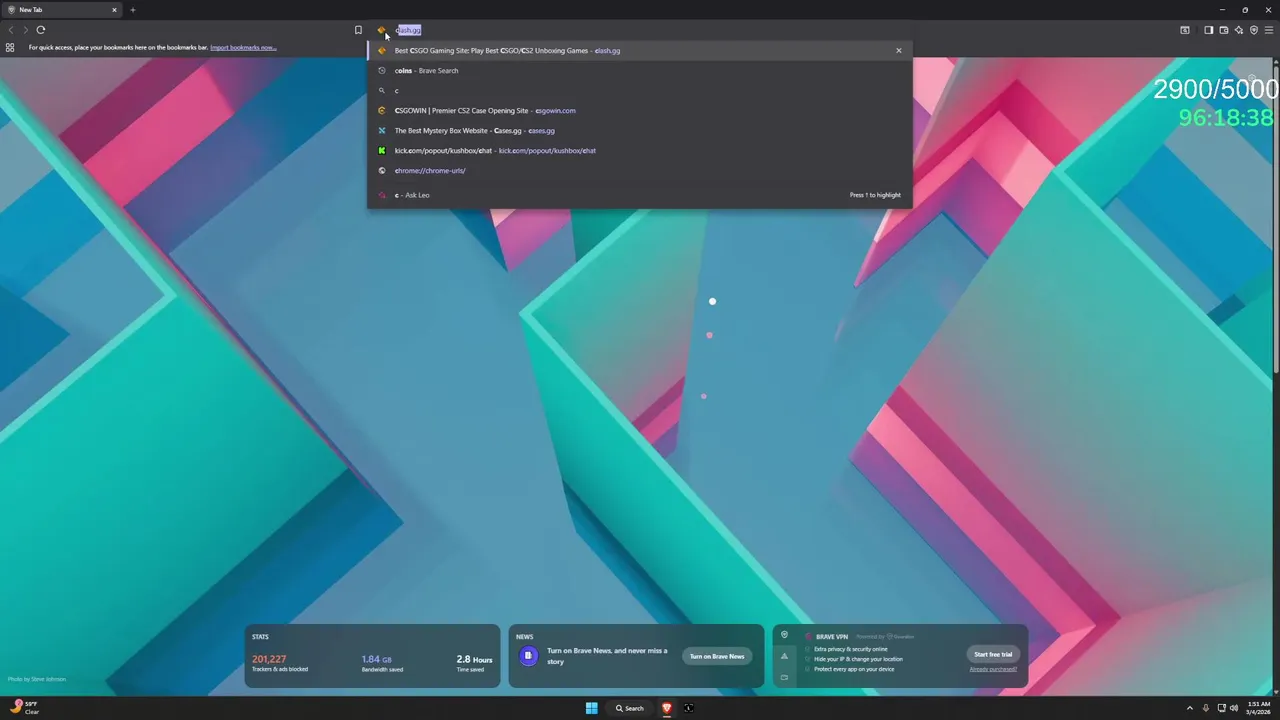Open the tab search icon in the toolbar

[1185, 30]
